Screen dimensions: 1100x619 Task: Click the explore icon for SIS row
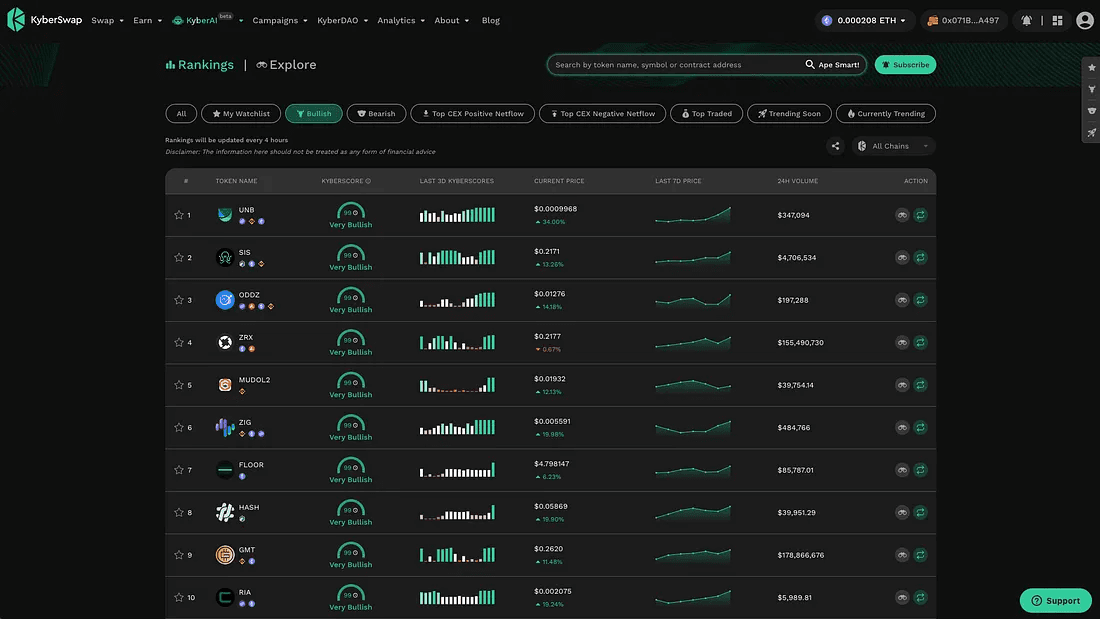(x=902, y=258)
